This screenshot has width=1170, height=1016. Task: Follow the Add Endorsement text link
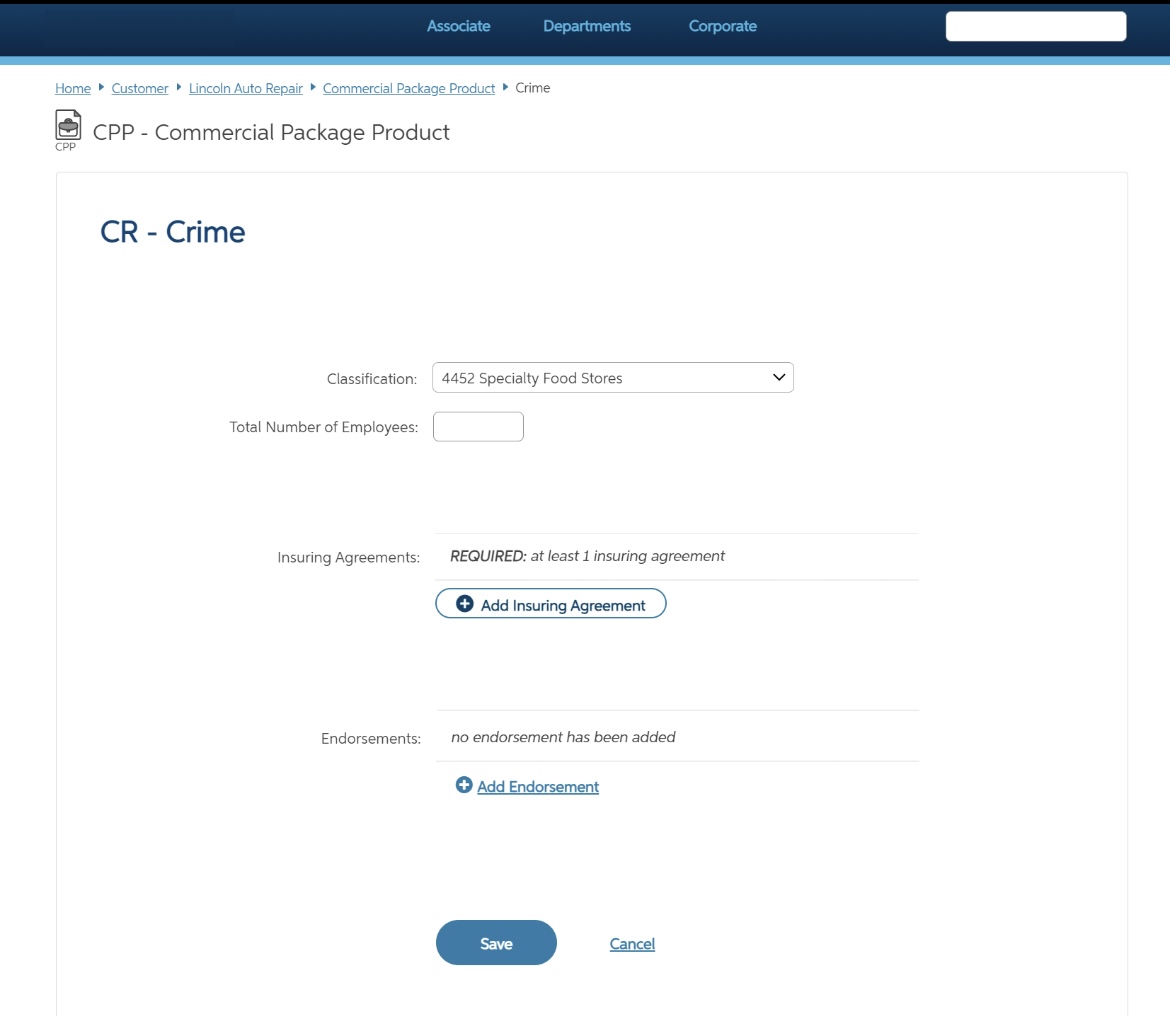pos(538,787)
